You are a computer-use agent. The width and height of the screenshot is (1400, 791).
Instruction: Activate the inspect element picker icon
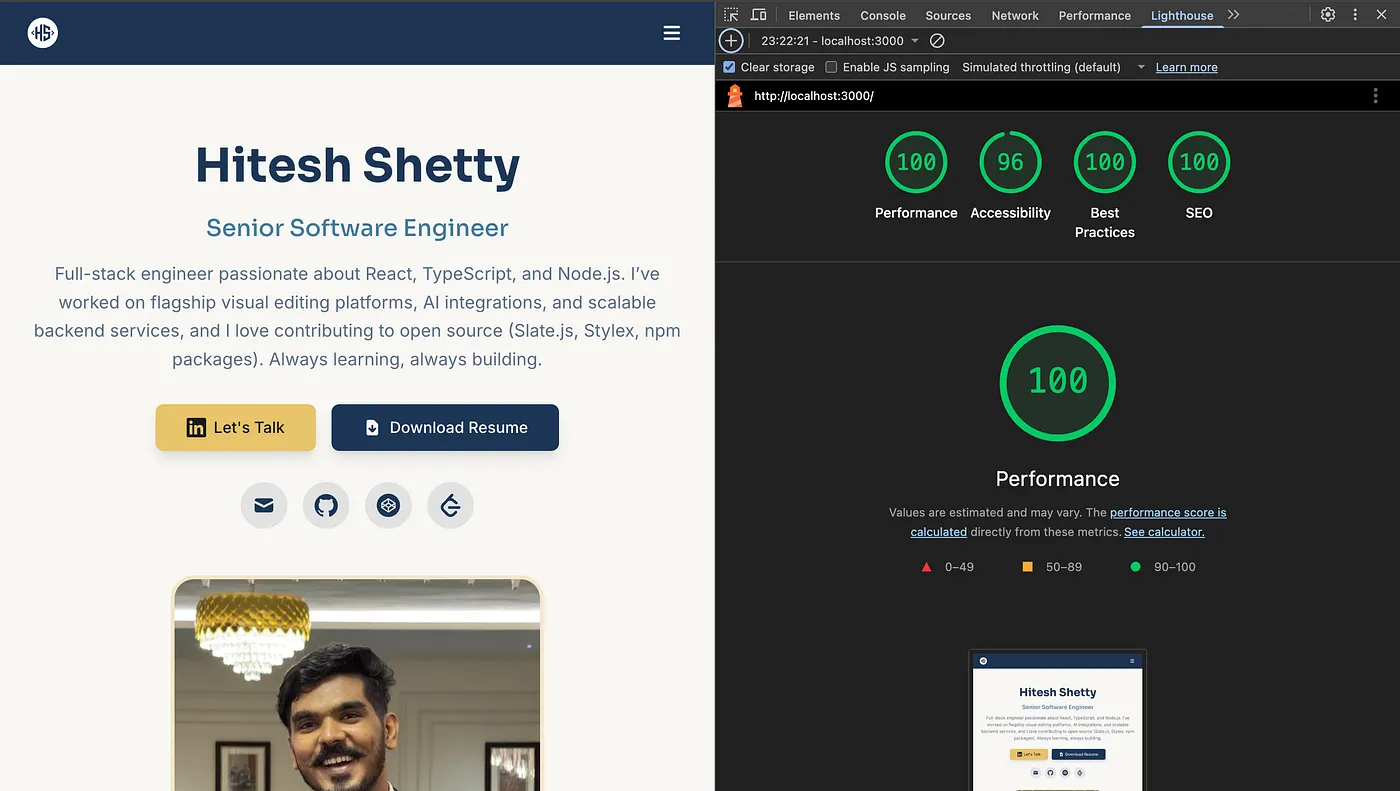731,15
